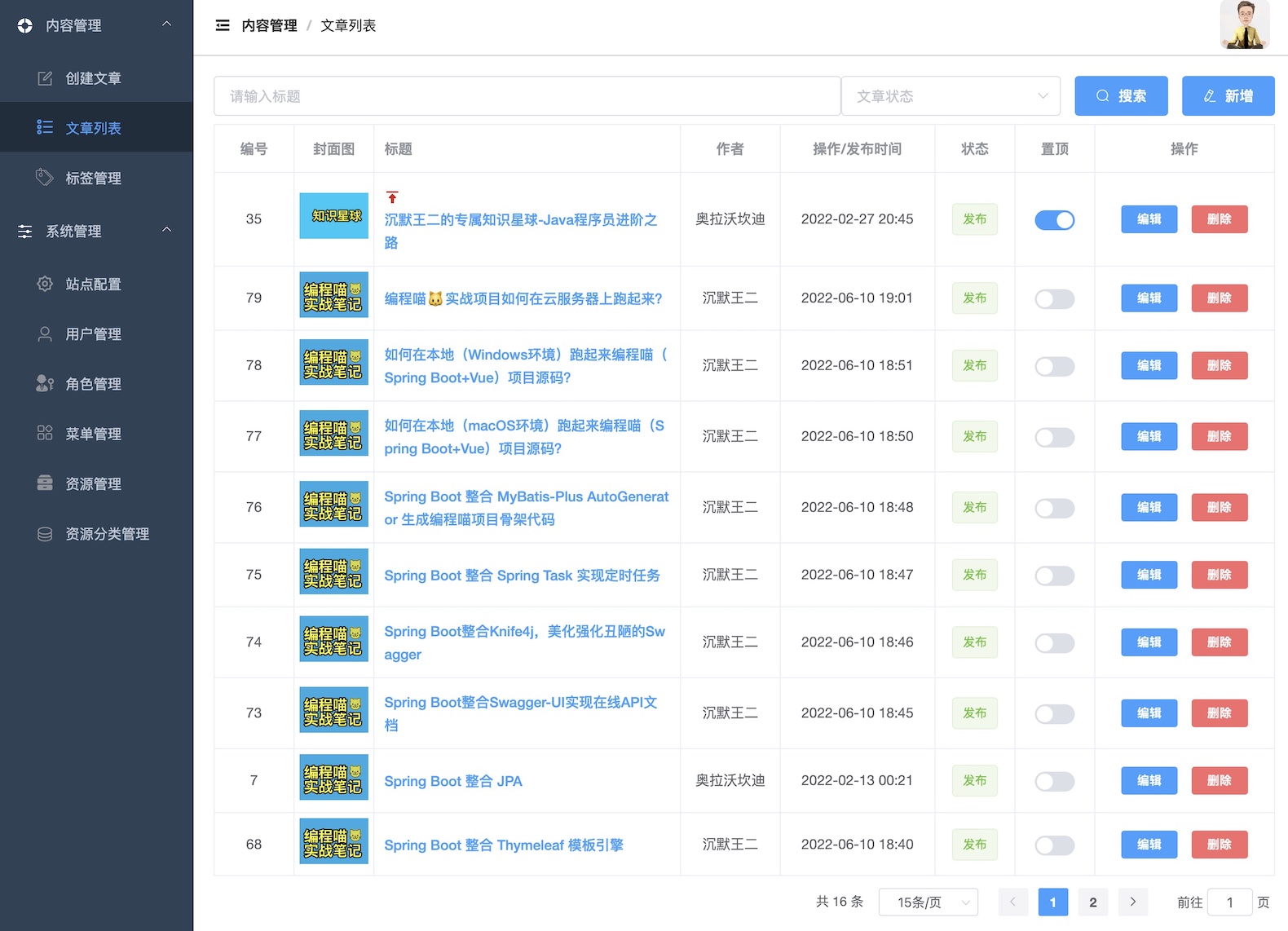Click the 用户管理 person icon
The width and height of the screenshot is (1288, 931).
pos(45,333)
